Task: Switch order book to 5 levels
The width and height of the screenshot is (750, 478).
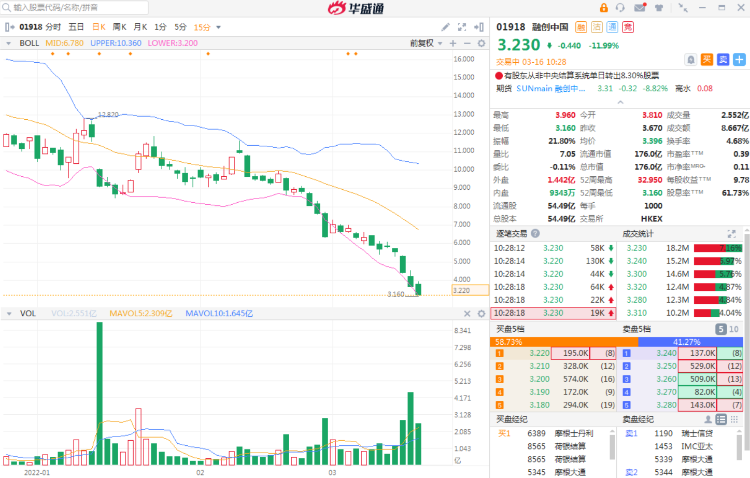Action: click(719, 328)
